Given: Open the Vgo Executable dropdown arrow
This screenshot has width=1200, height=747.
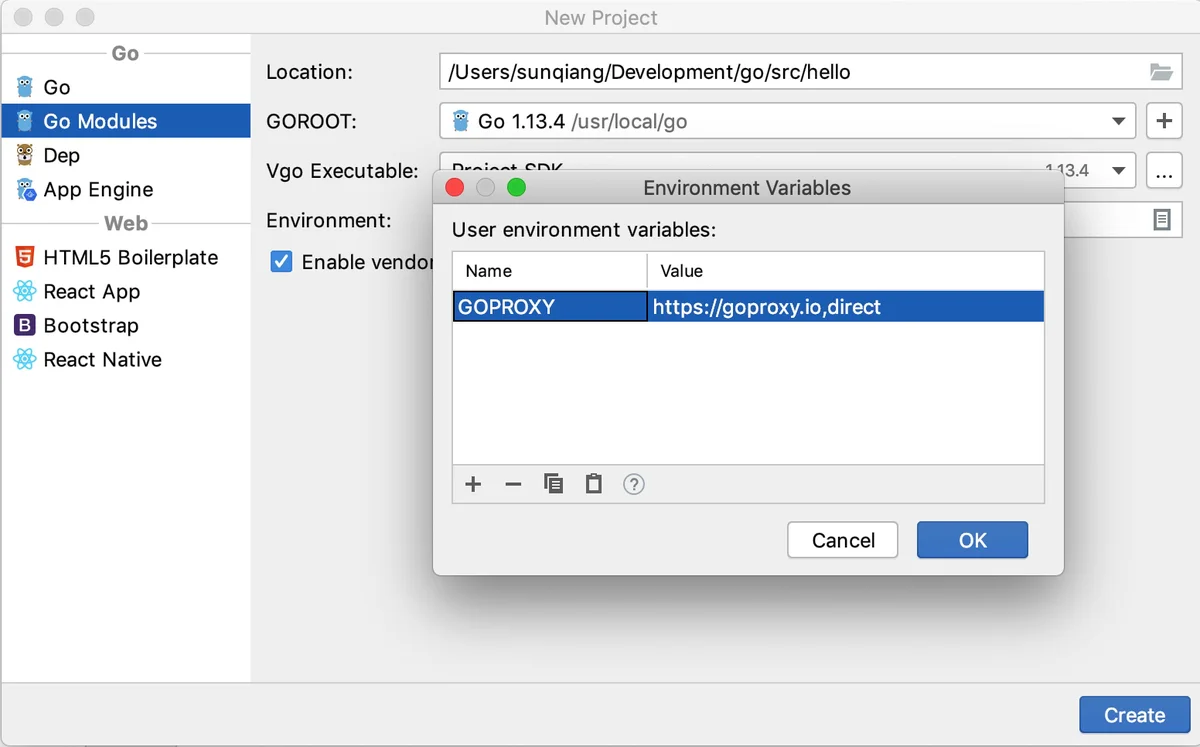Looking at the screenshot, I should (1119, 170).
